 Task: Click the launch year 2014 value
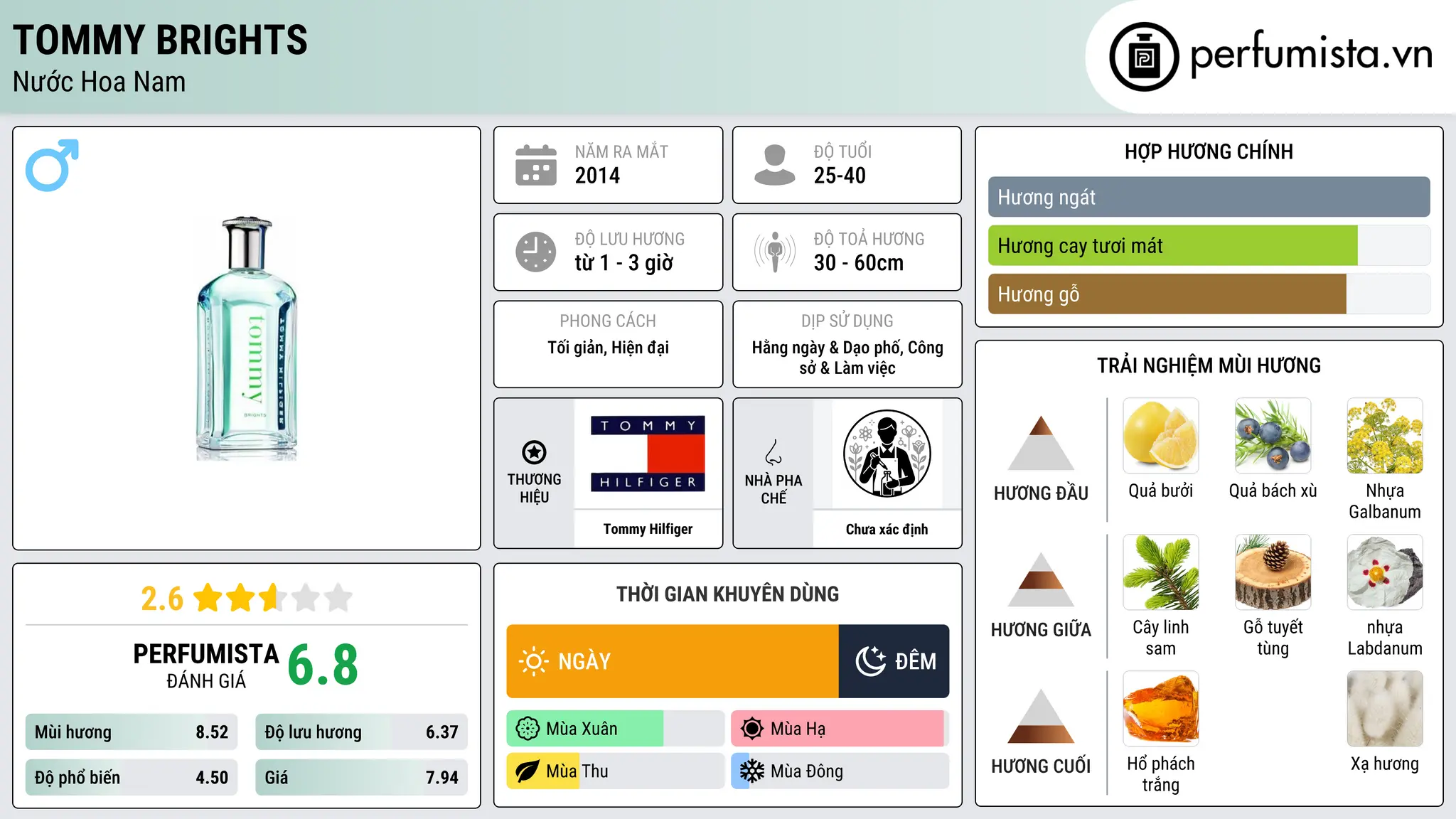pyautogui.click(x=597, y=176)
